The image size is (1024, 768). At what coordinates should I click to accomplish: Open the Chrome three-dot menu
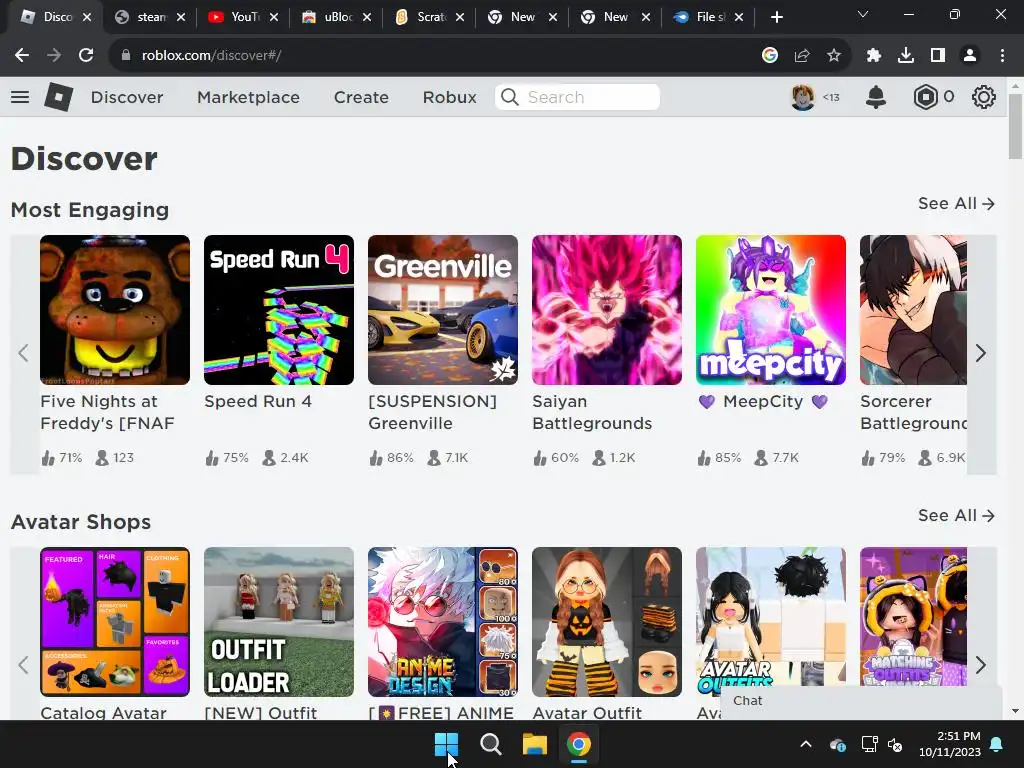(1002, 56)
